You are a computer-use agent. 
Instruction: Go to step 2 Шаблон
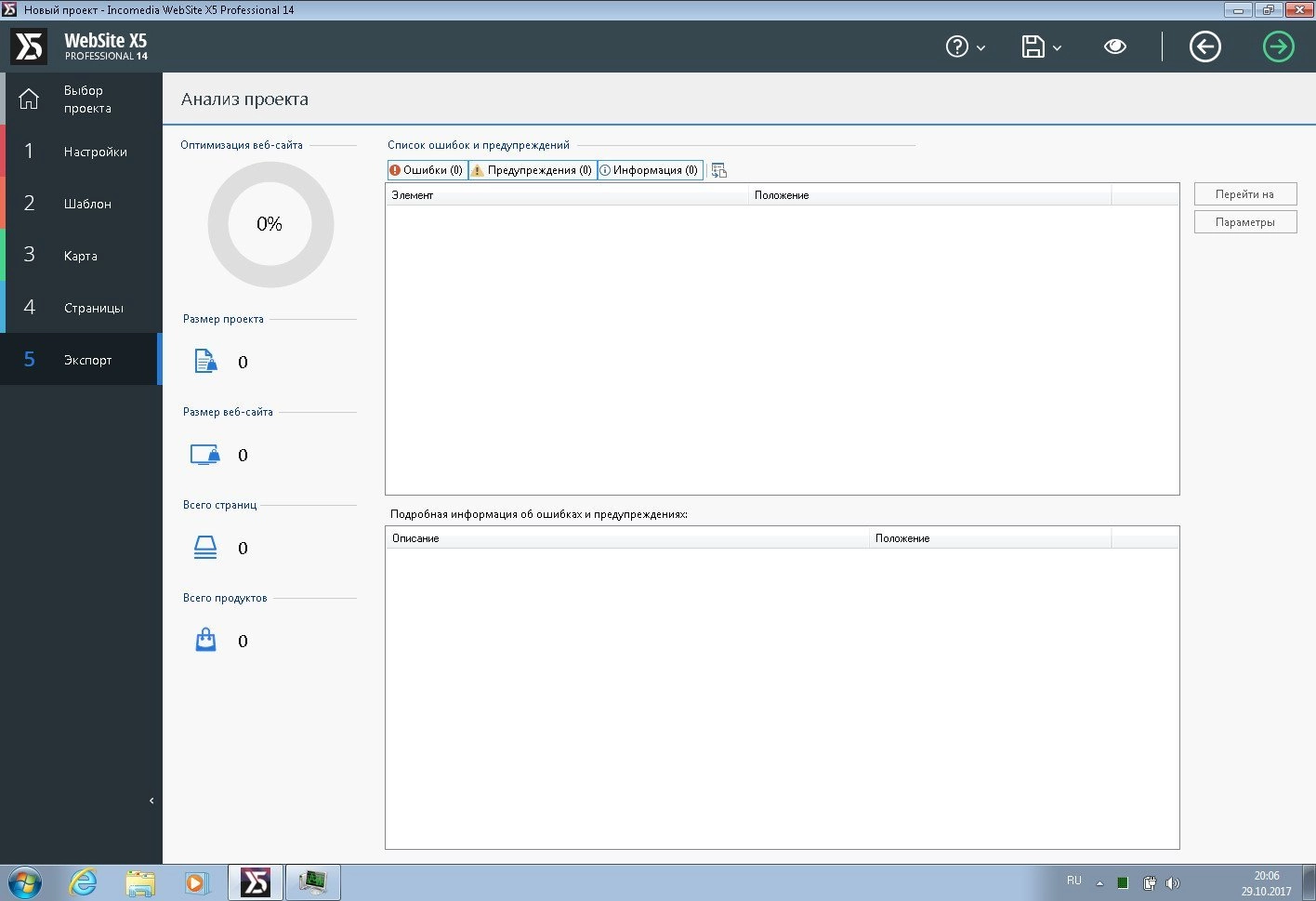point(81,203)
